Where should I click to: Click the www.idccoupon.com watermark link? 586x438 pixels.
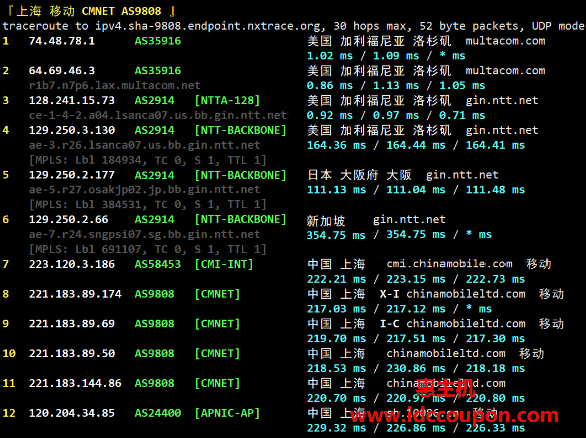point(454,416)
